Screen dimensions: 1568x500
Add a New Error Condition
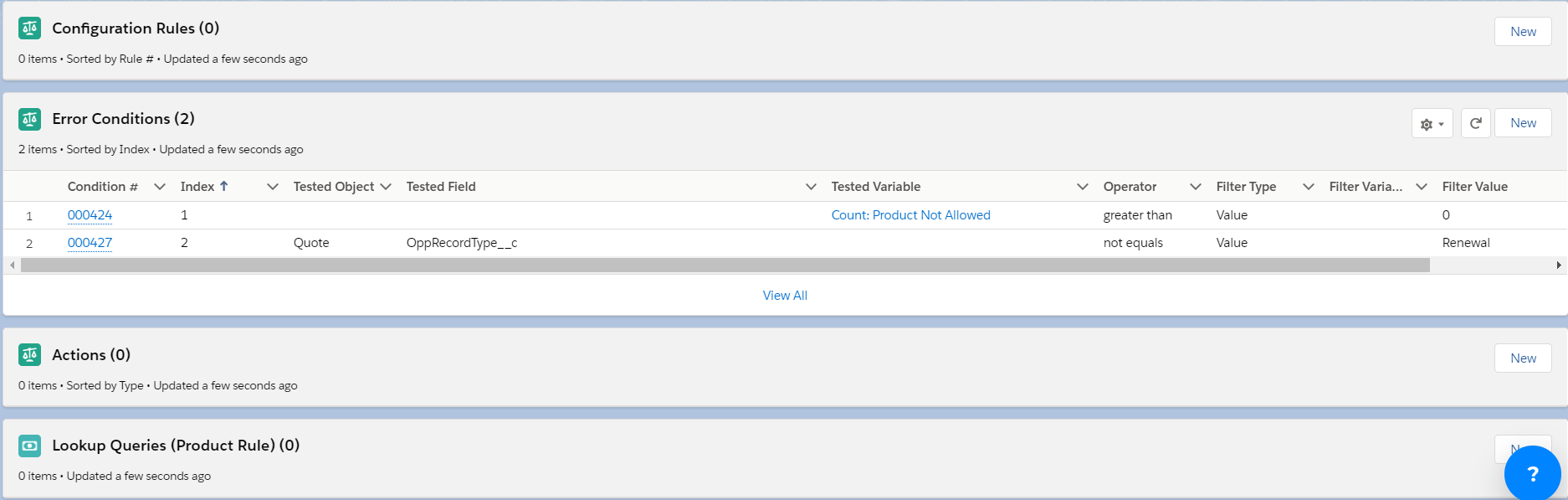1523,123
